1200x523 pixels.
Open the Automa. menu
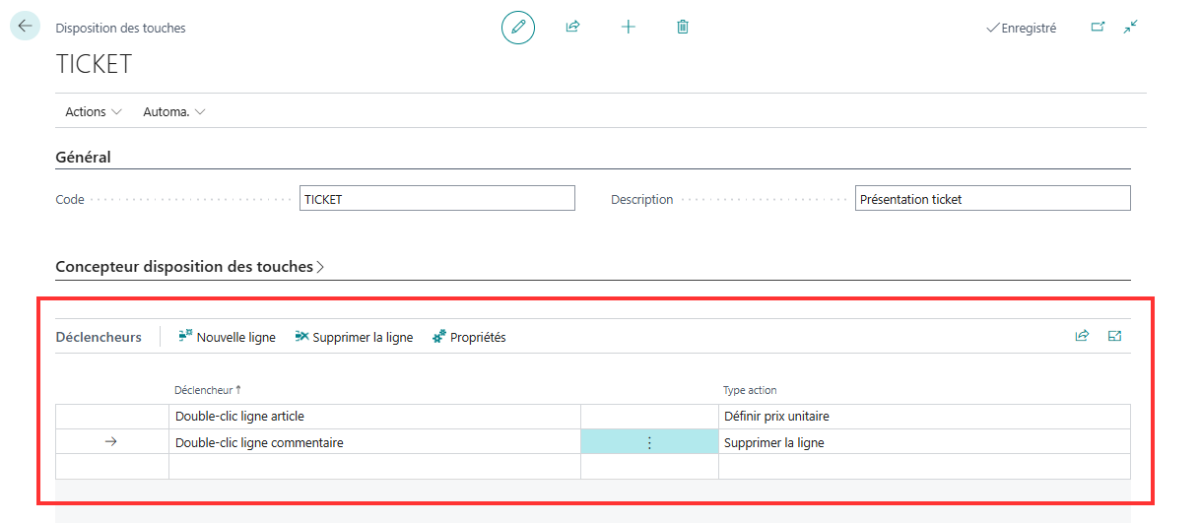pos(174,112)
